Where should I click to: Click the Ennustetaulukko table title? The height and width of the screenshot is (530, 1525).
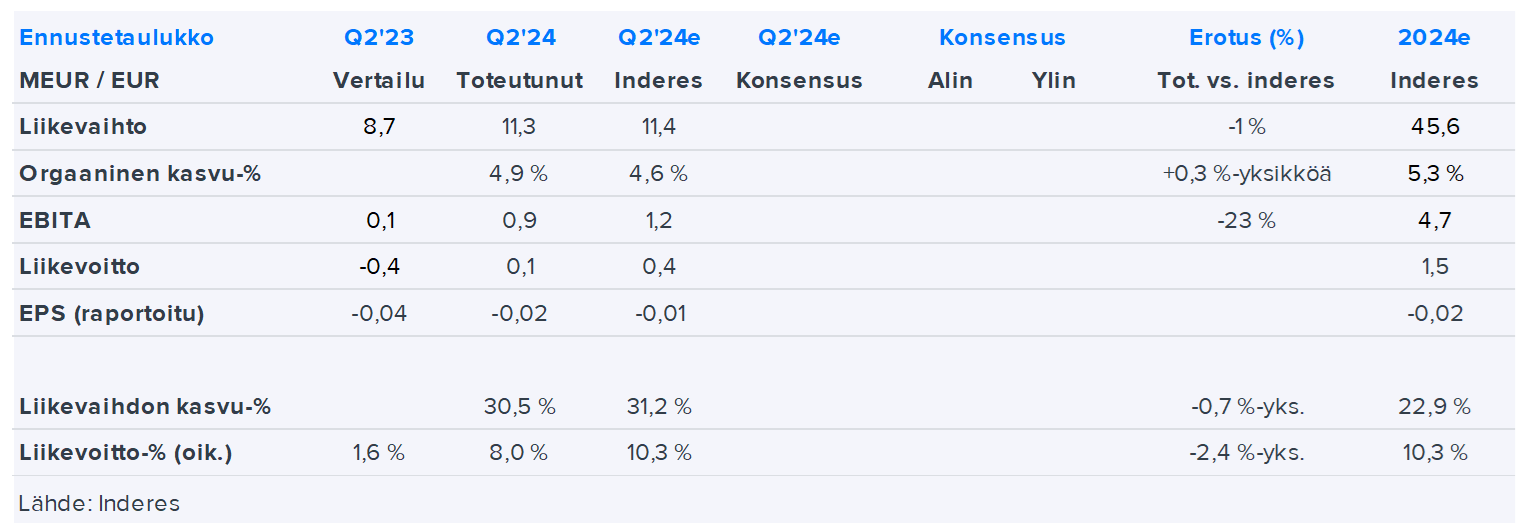117,38
